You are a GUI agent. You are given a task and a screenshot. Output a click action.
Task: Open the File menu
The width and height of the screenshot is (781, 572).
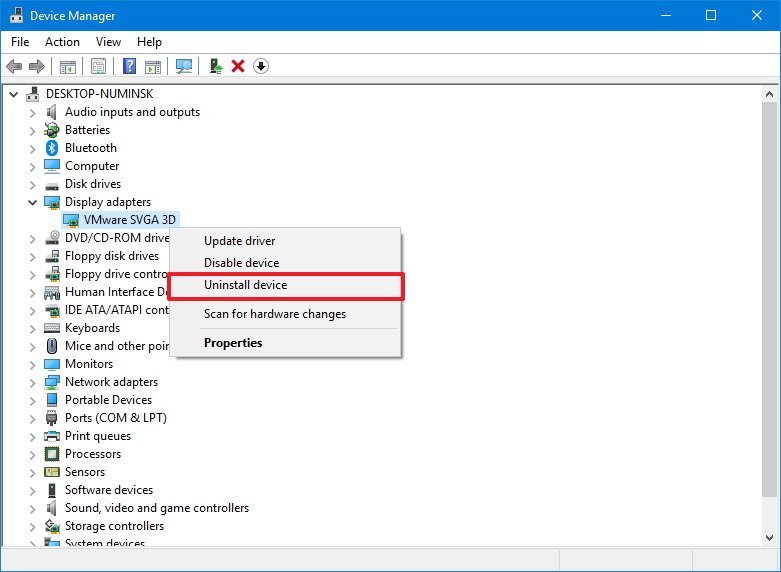(20, 42)
